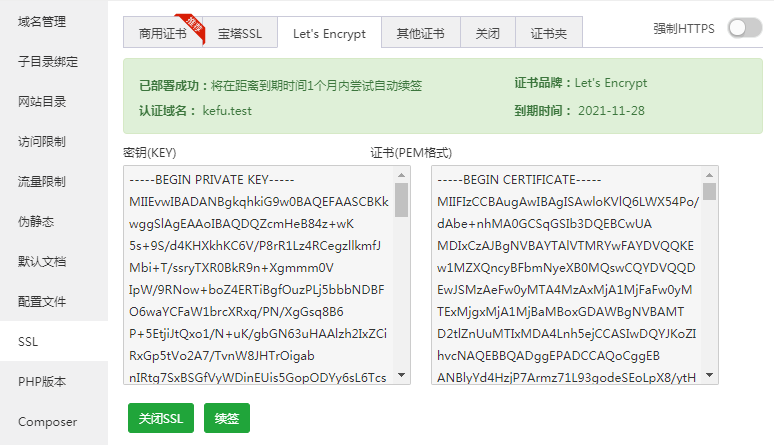Click inside the 密钥(KEY) text area
Viewport: 774px width, 445px height.
coord(258,275)
